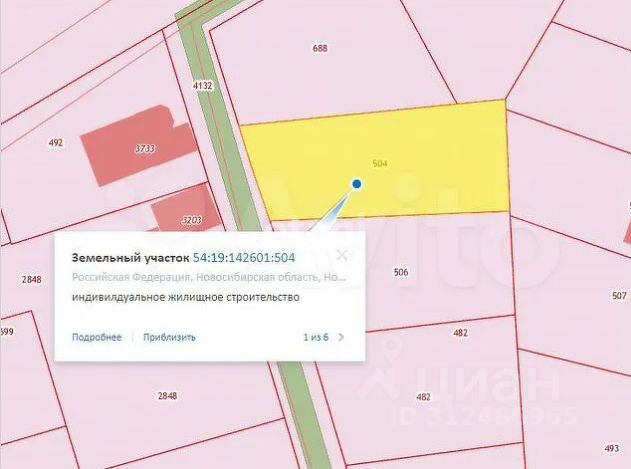This screenshot has height=469, width=631.
Task: Select parcel labeled 492
Action: pos(56,143)
